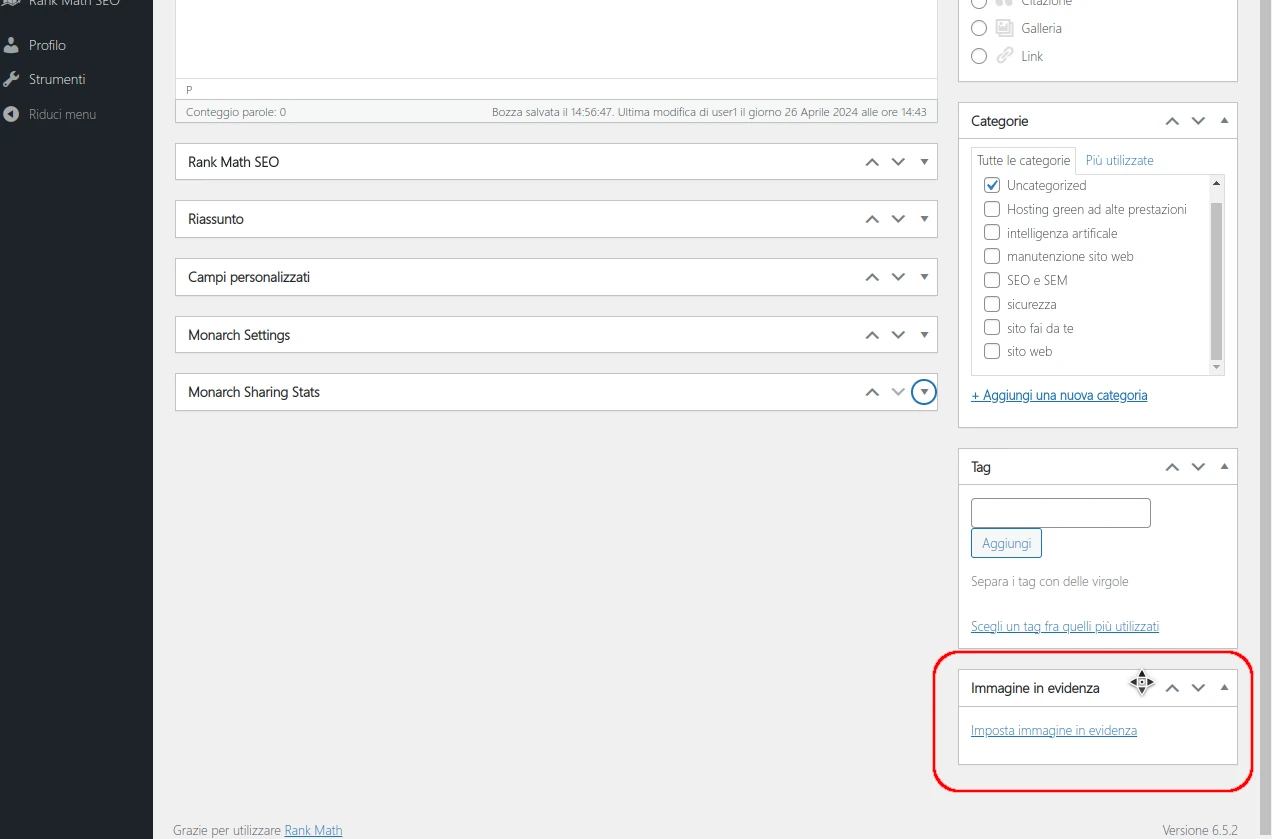1272x839 pixels.
Task: Click Imposta immagine in evidenza link
Action: click(1053, 730)
